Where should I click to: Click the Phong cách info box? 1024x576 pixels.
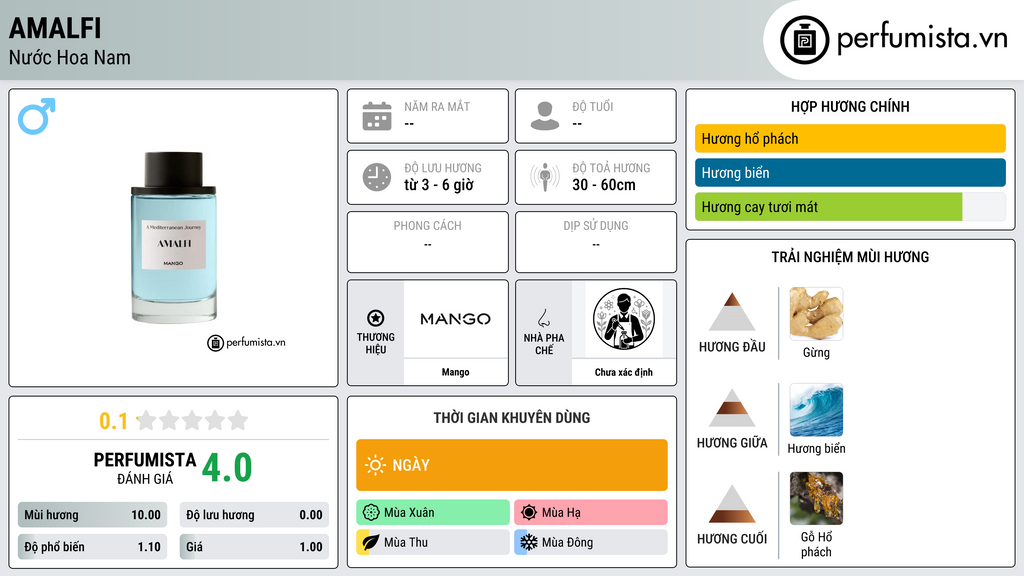pyautogui.click(x=428, y=242)
